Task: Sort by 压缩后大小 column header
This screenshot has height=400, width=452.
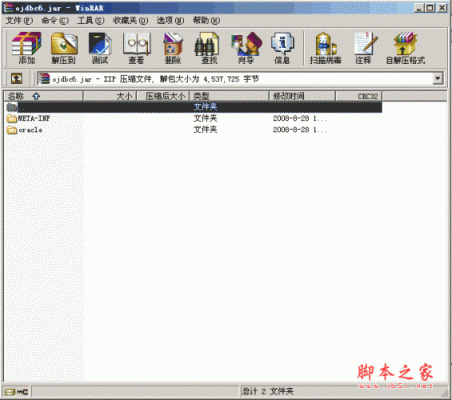Action: tap(163, 96)
